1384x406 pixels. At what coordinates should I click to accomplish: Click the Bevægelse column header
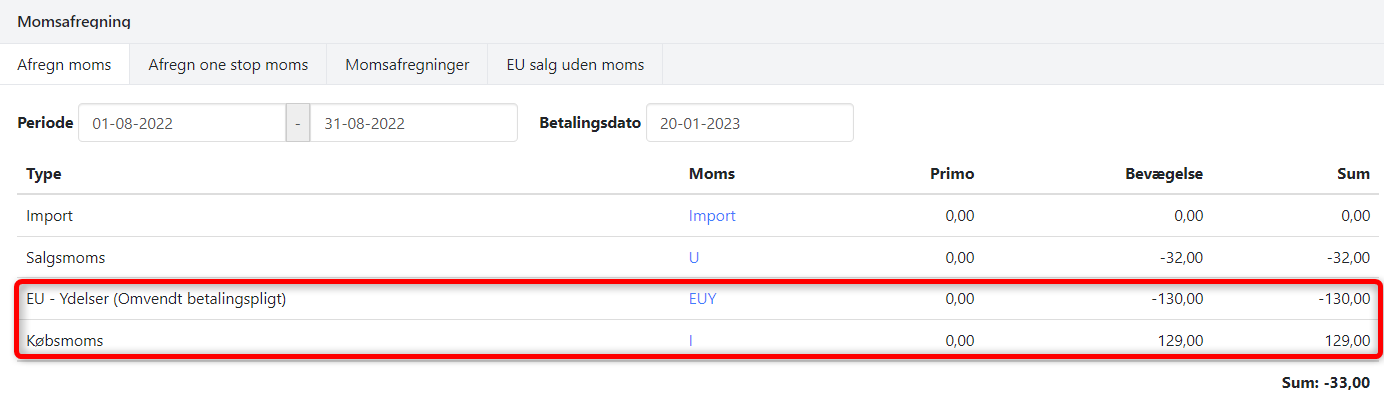[x=1163, y=174]
